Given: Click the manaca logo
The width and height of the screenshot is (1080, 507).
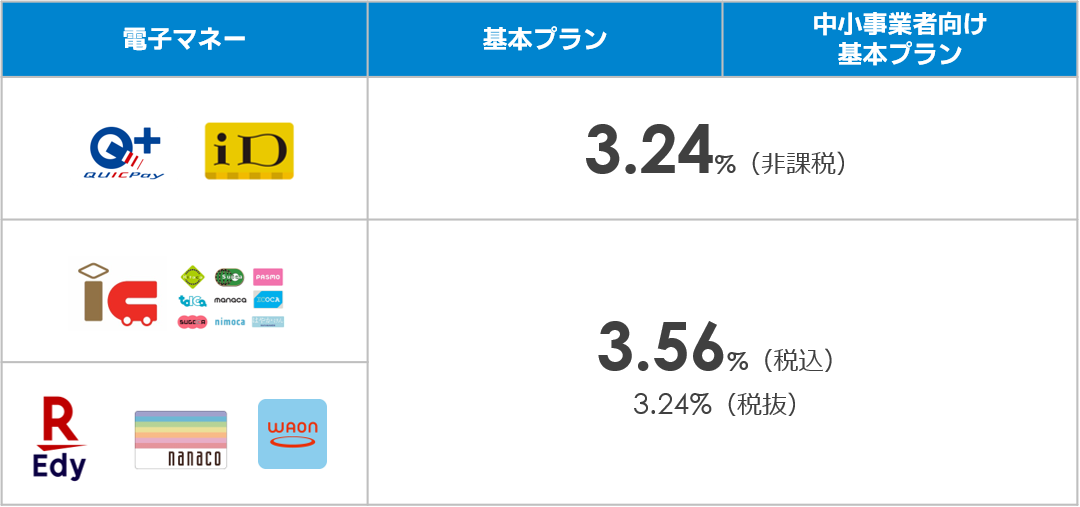Looking at the screenshot, I should pos(230,300).
